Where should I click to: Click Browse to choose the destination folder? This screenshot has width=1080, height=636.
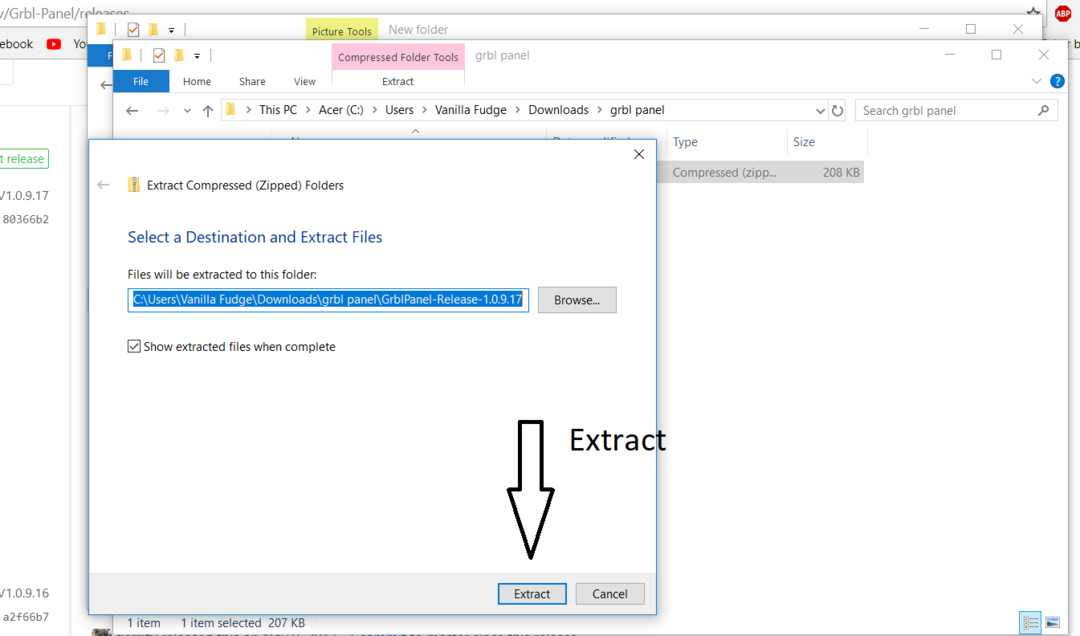click(576, 300)
